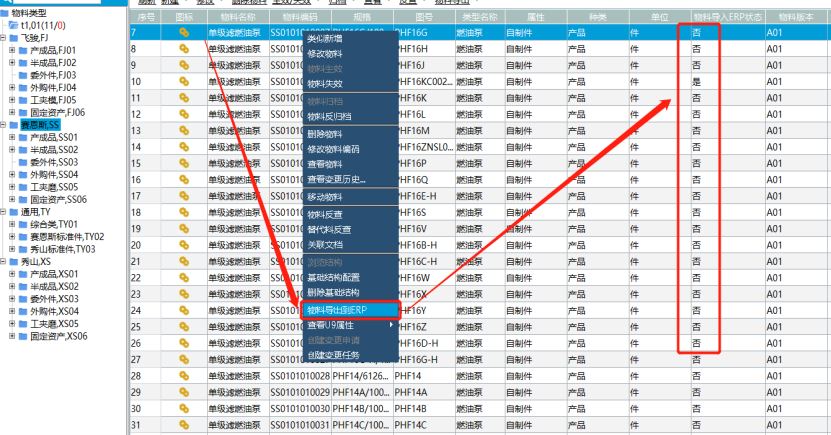Click the folder icon for 综合类,TY01

click(24, 224)
